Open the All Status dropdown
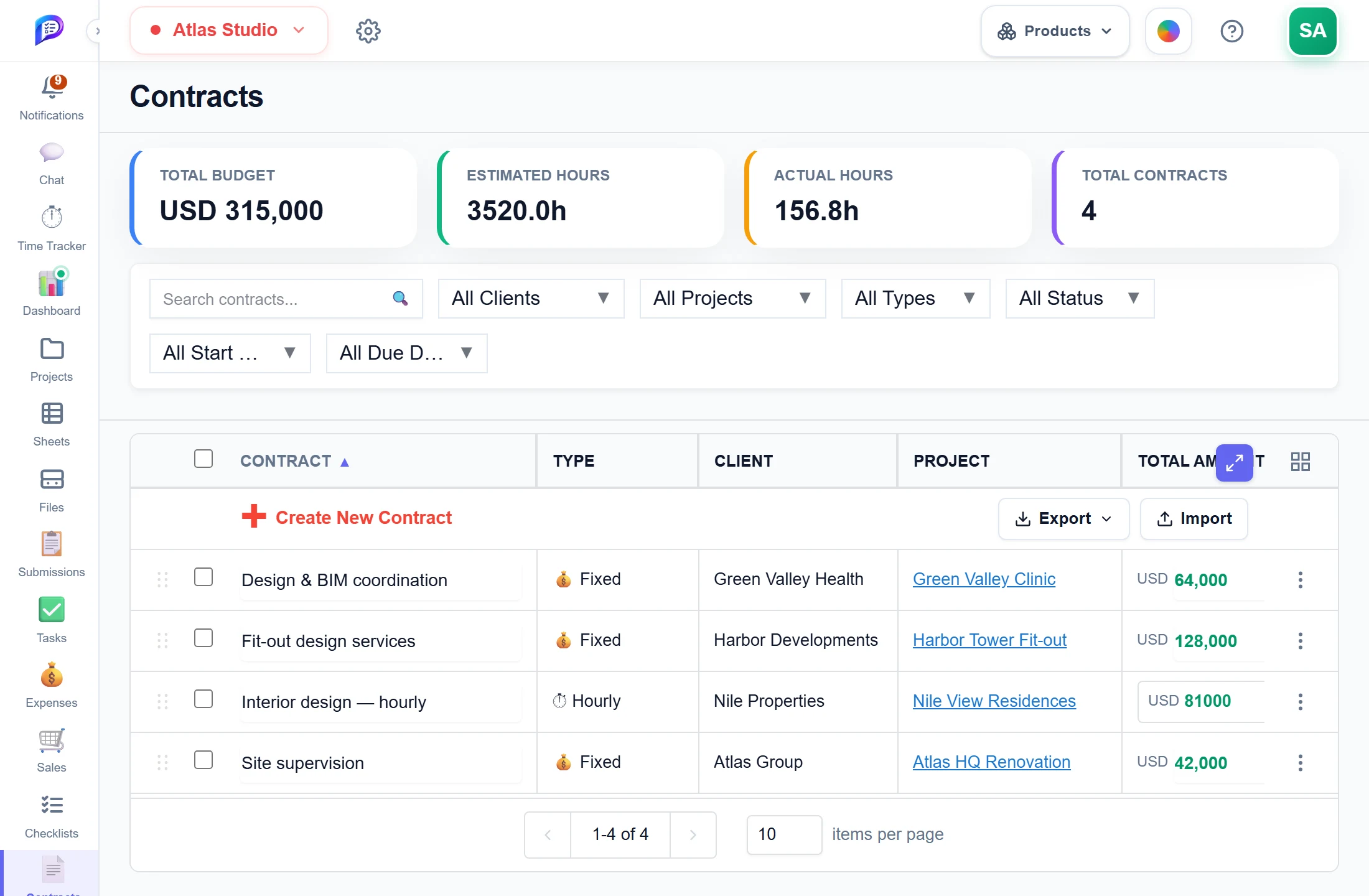1369x896 pixels. click(1080, 299)
